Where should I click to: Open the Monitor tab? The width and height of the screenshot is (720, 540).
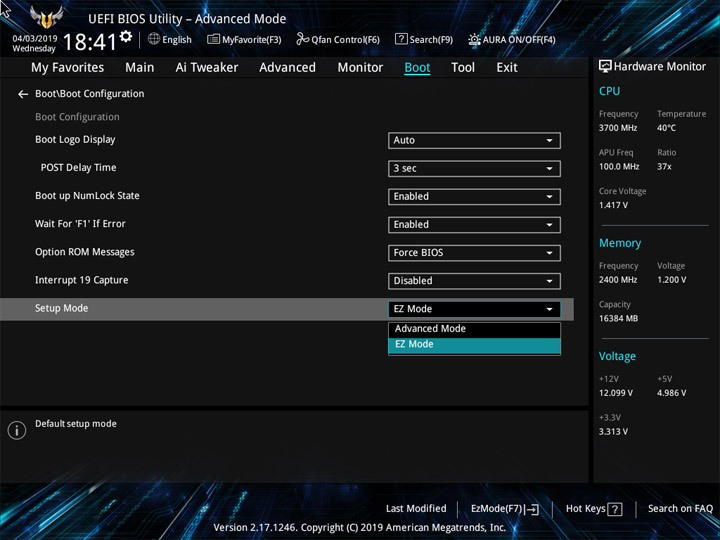coord(360,68)
